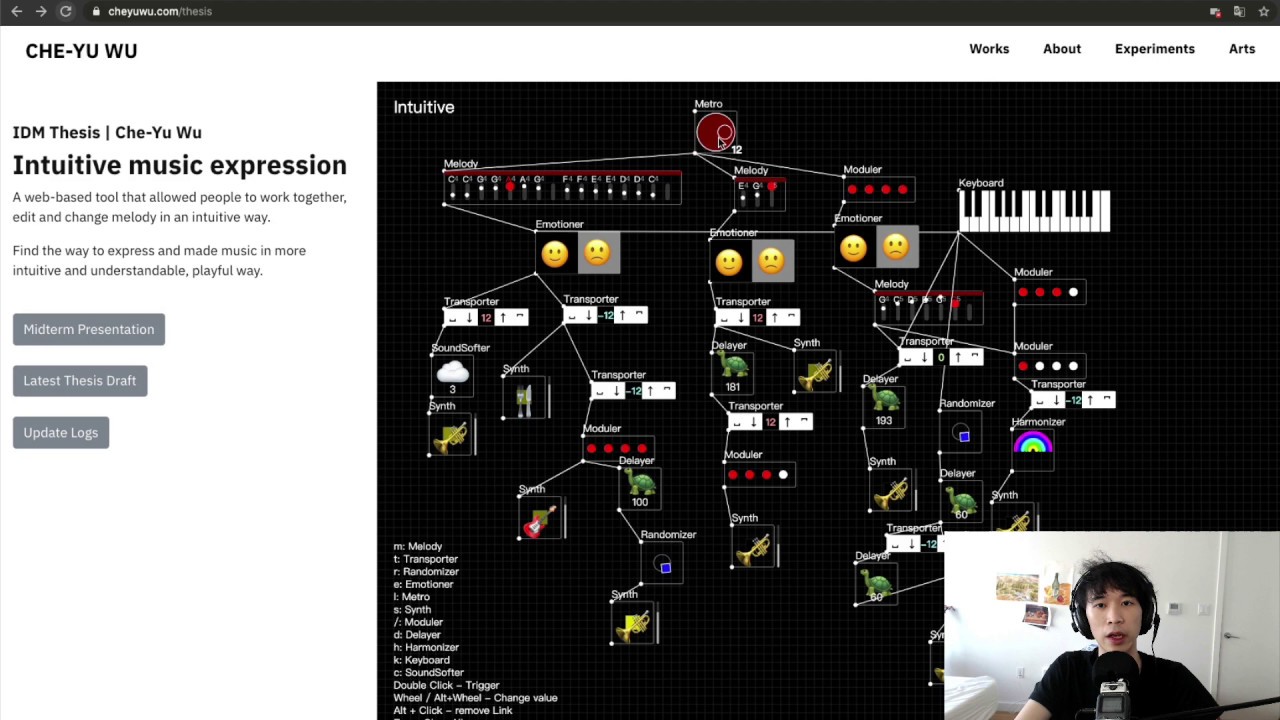Click down arrow on Transporter above Harmonizer
The height and width of the screenshot is (720, 1280).
[1056, 400]
